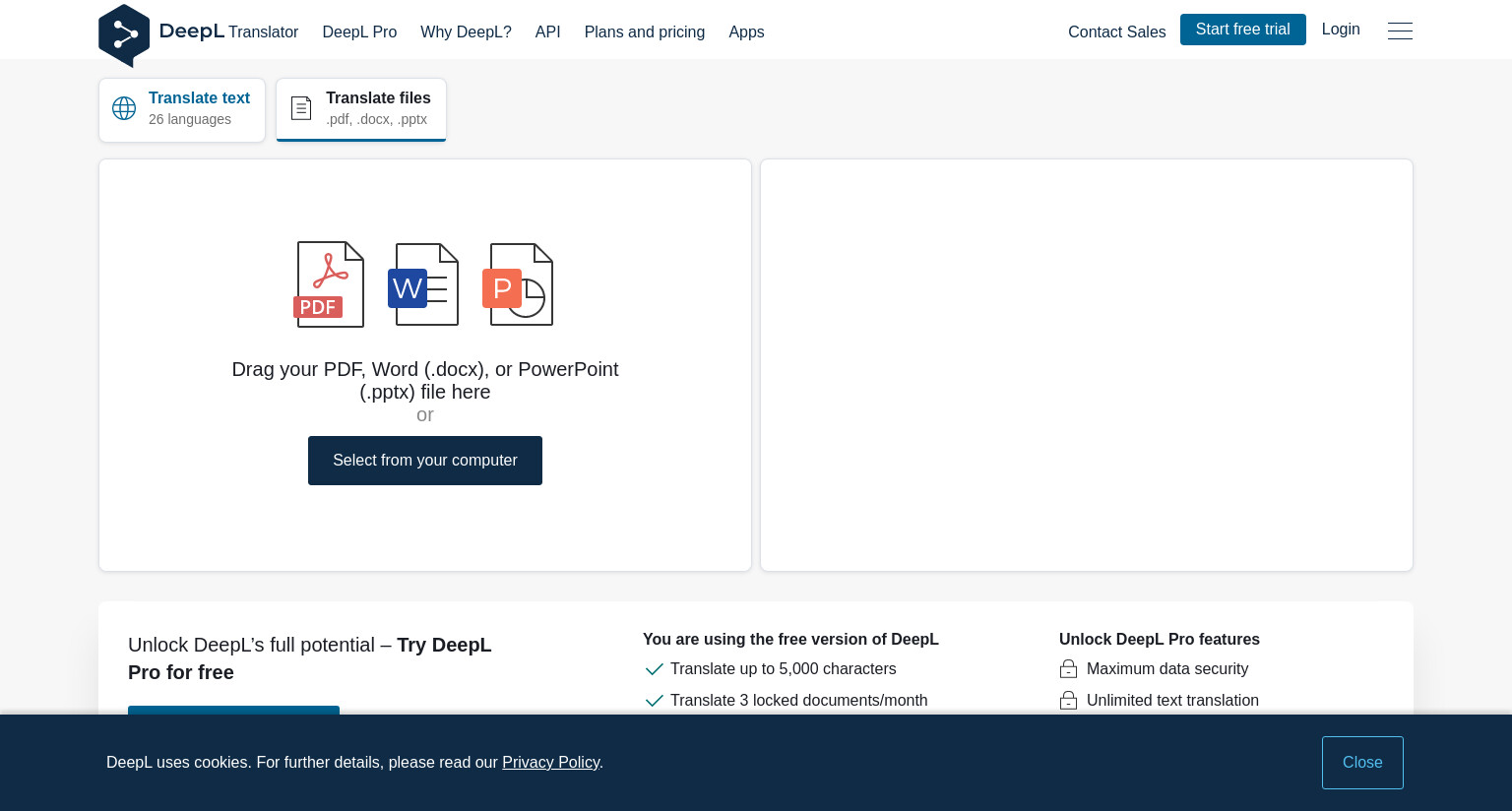Switch to the Translate text tab
The image size is (1512, 811).
pyautogui.click(x=182, y=110)
